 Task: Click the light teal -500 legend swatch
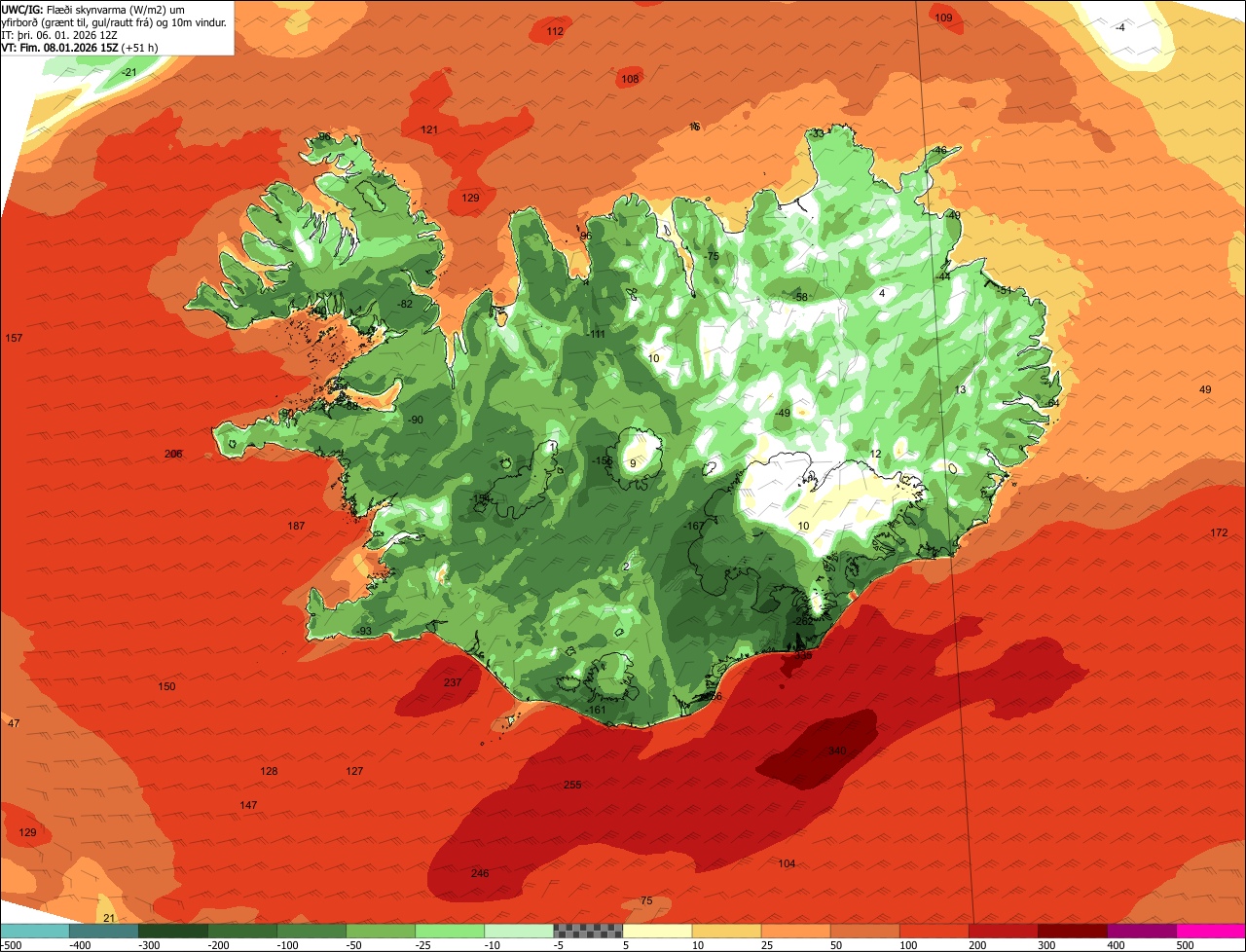point(34,931)
